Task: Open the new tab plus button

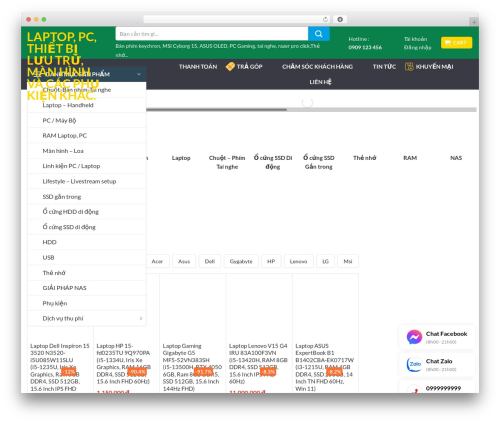Action: (474, 22)
